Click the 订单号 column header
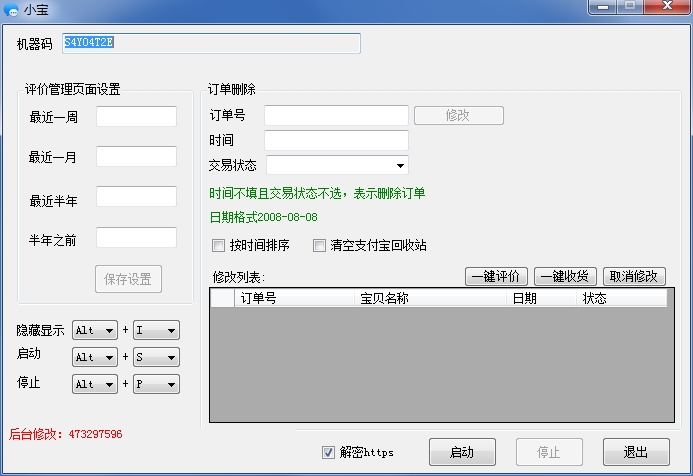The height and width of the screenshot is (476, 693). [294, 298]
